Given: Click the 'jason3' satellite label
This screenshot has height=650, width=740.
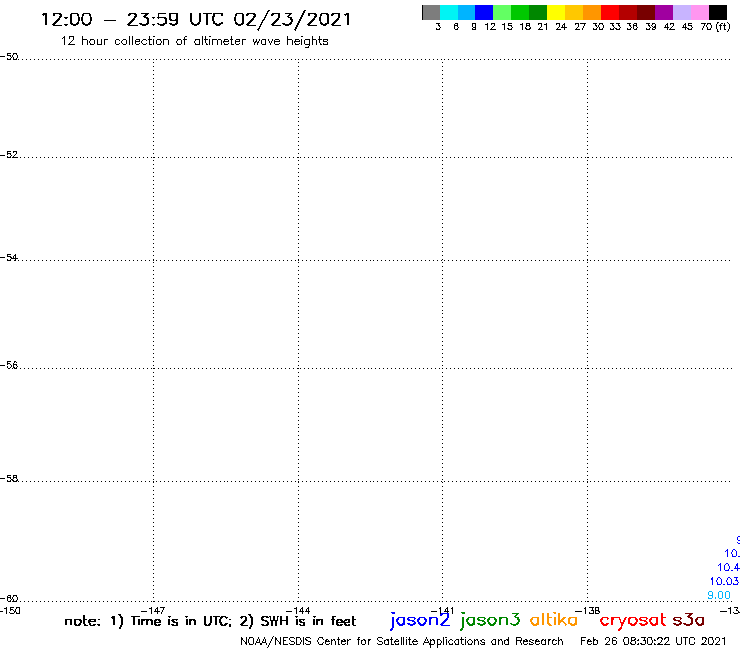Looking at the screenshot, I should tap(490, 620).
